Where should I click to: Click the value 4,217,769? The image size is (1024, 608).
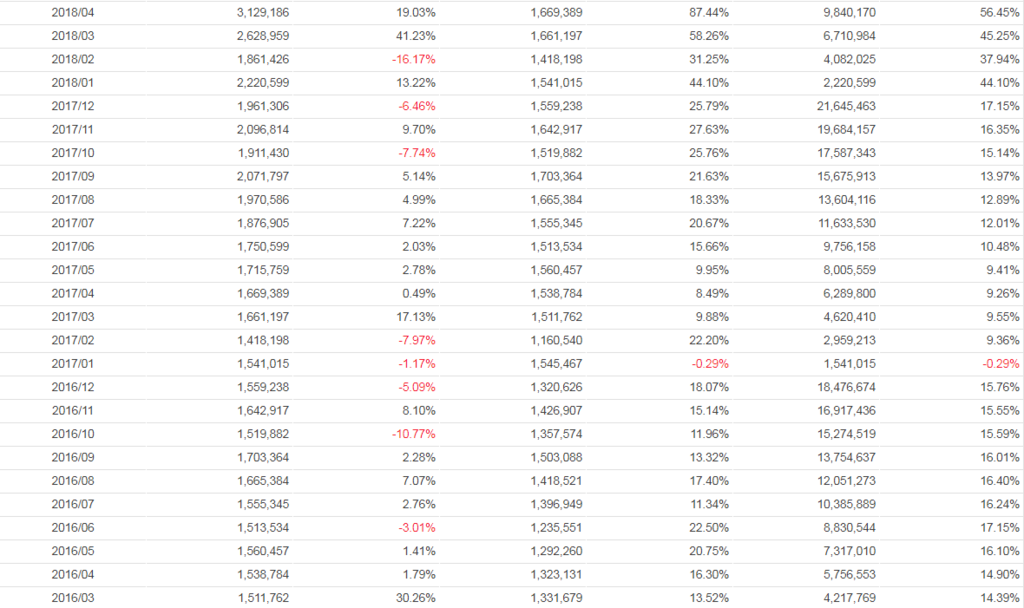pyautogui.click(x=850, y=598)
